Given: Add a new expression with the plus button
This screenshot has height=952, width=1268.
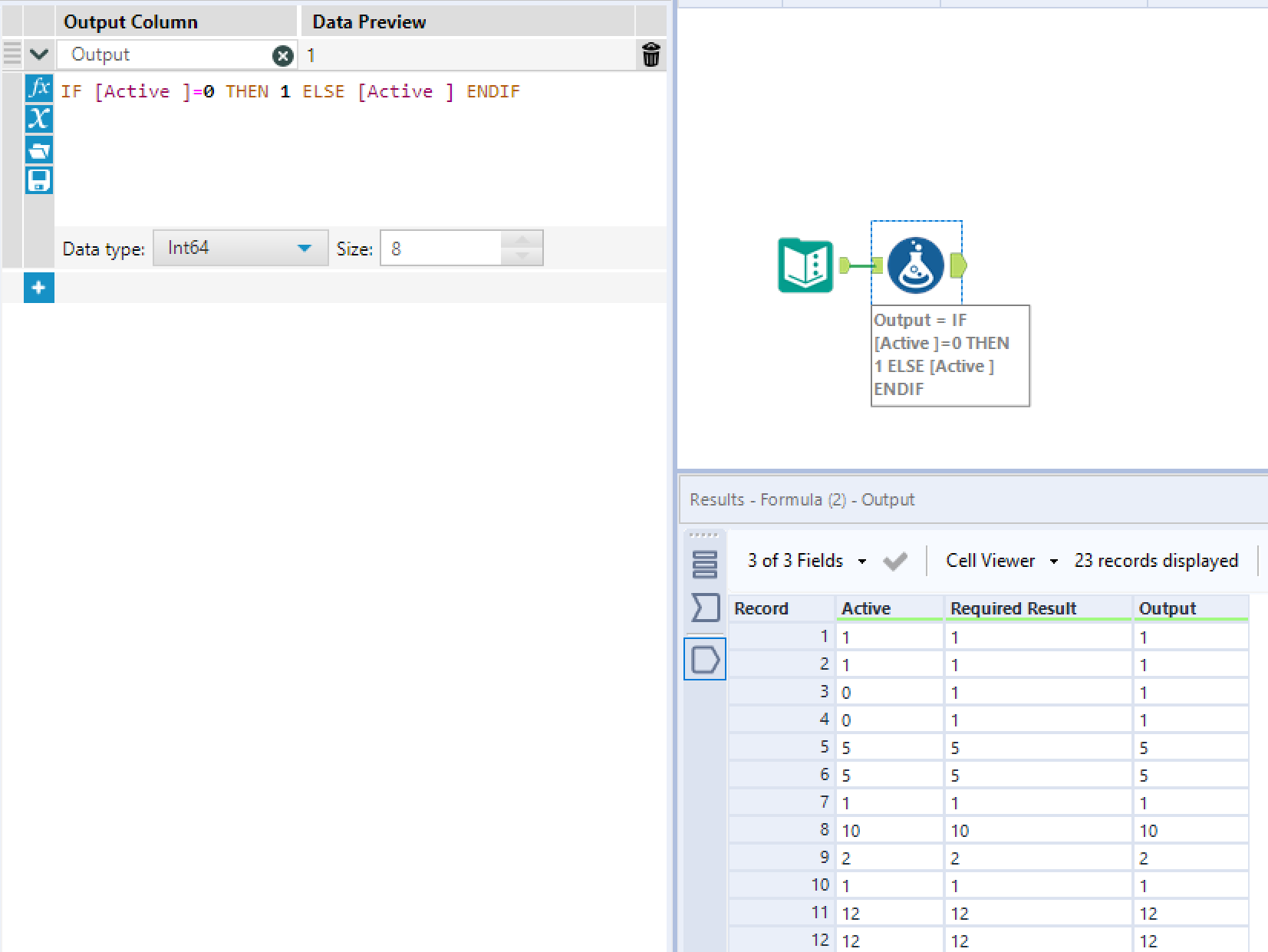Looking at the screenshot, I should point(38,288).
